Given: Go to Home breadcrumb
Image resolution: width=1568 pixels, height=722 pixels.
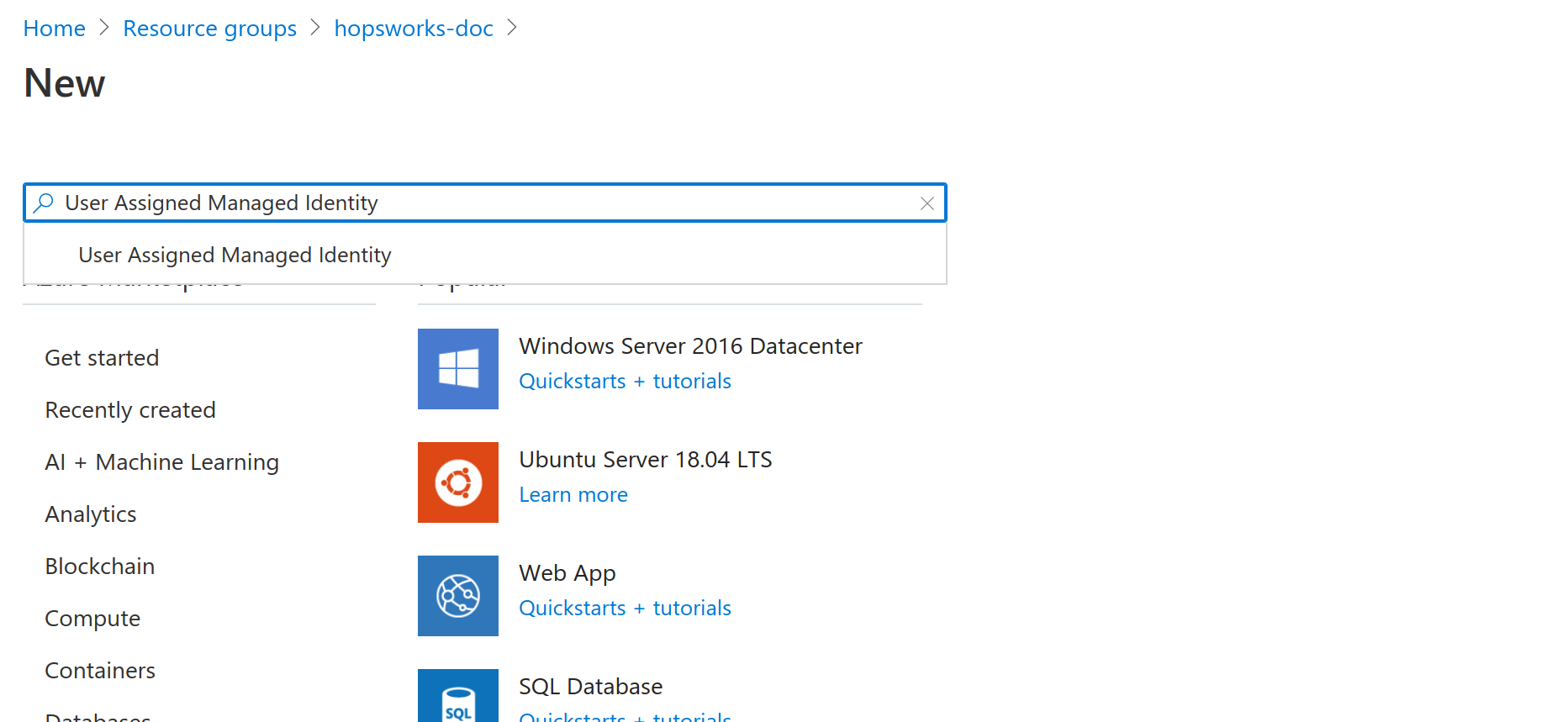Looking at the screenshot, I should coord(55,29).
